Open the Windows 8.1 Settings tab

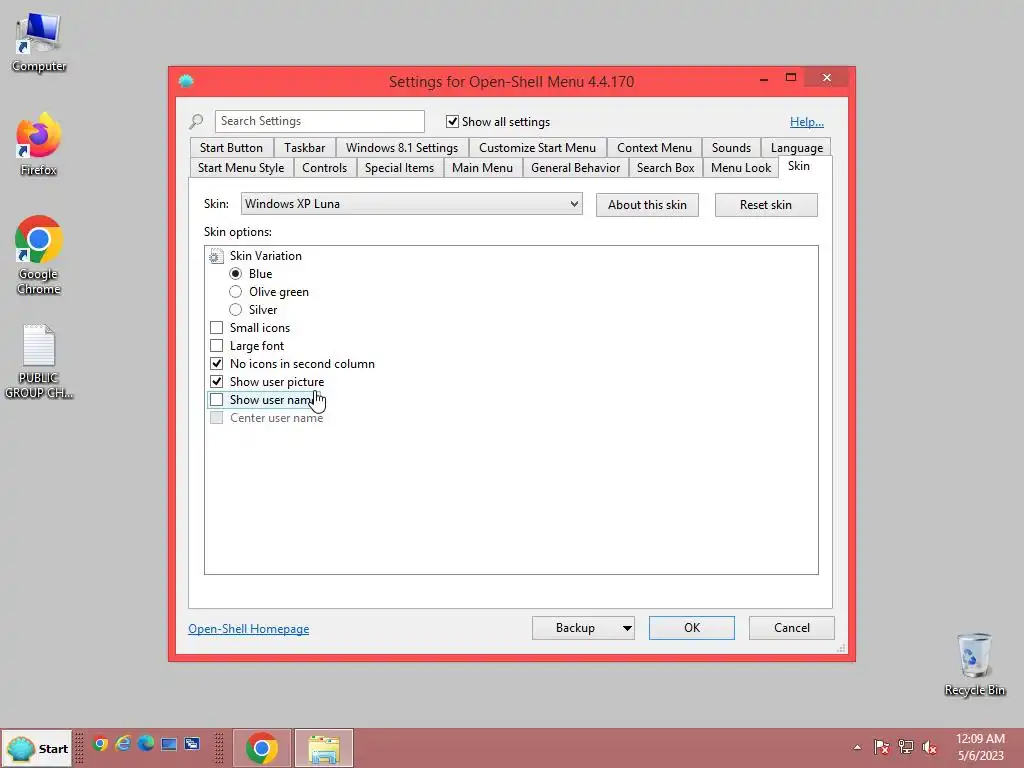pos(402,148)
